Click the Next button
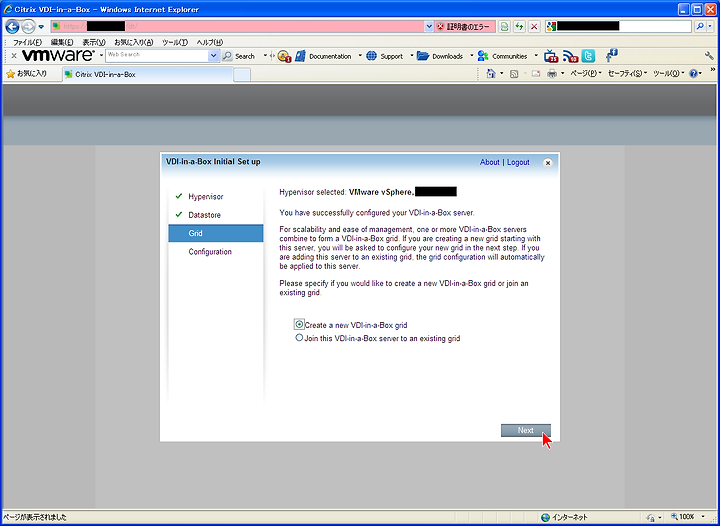 (x=526, y=431)
